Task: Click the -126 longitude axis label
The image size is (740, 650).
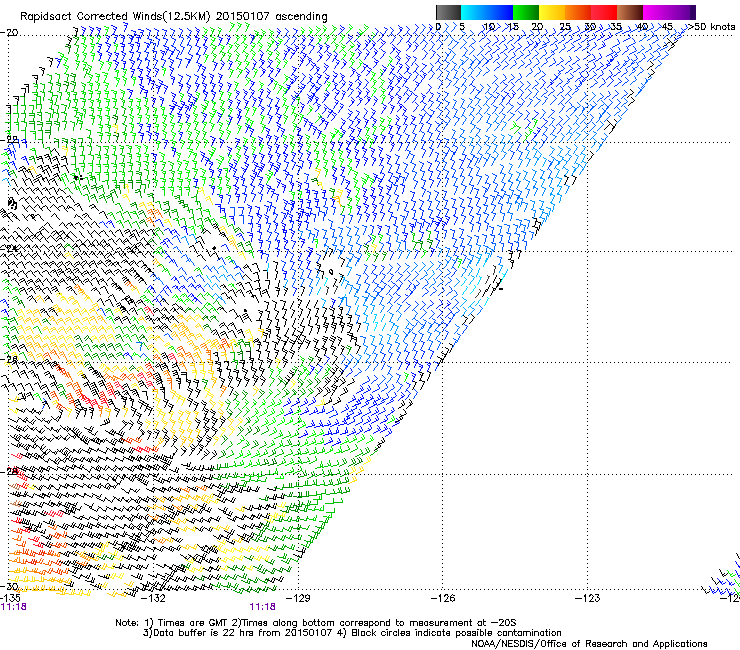Action: point(443,598)
